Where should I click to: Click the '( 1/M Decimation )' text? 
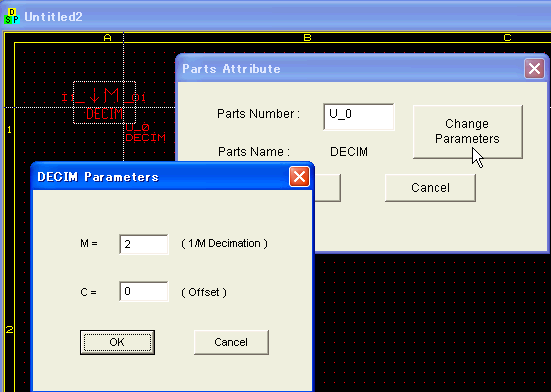[x=225, y=243]
